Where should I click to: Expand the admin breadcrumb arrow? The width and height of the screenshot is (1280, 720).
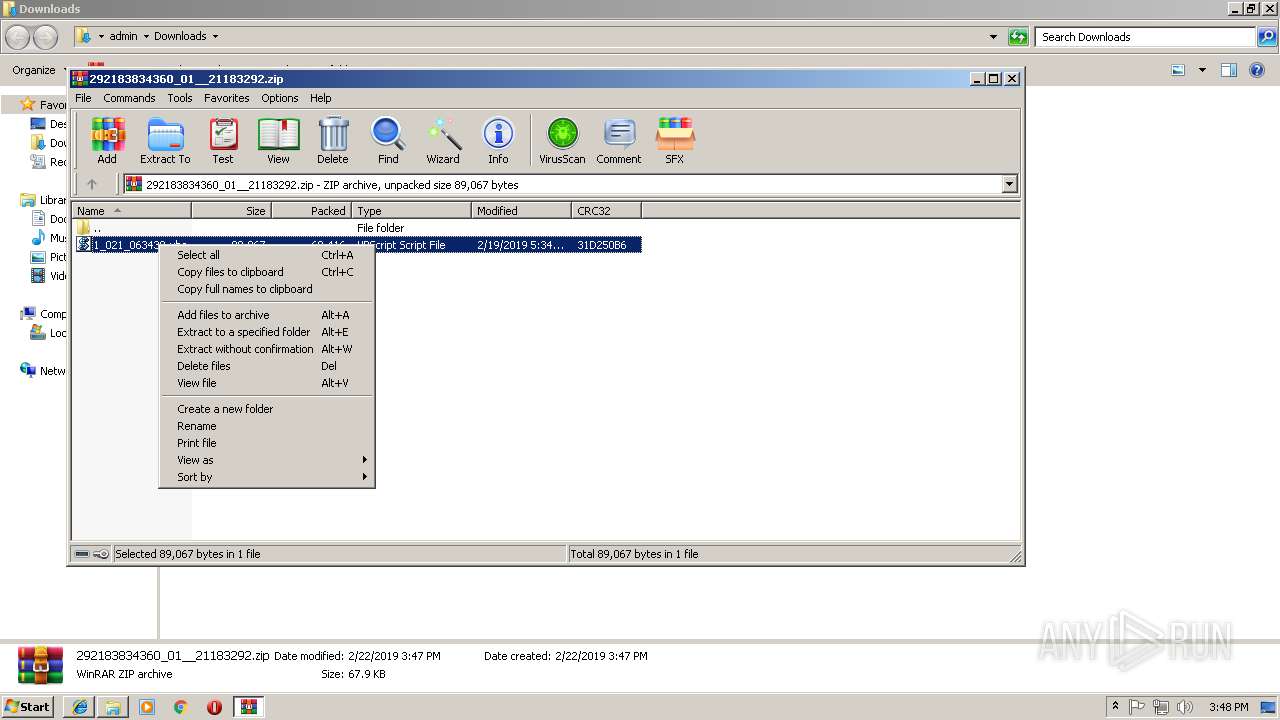tap(146, 37)
